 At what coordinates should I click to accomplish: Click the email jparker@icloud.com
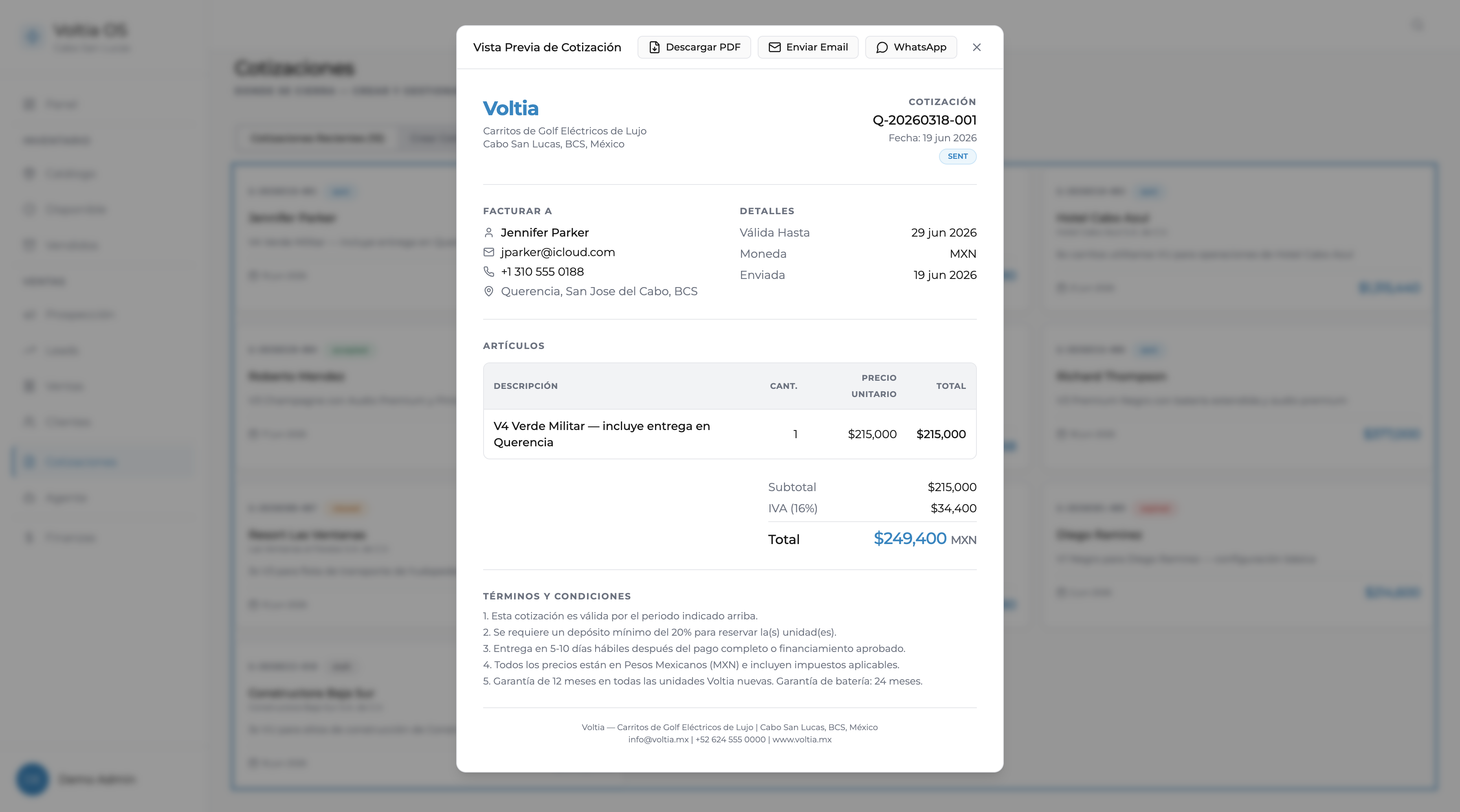(x=558, y=252)
